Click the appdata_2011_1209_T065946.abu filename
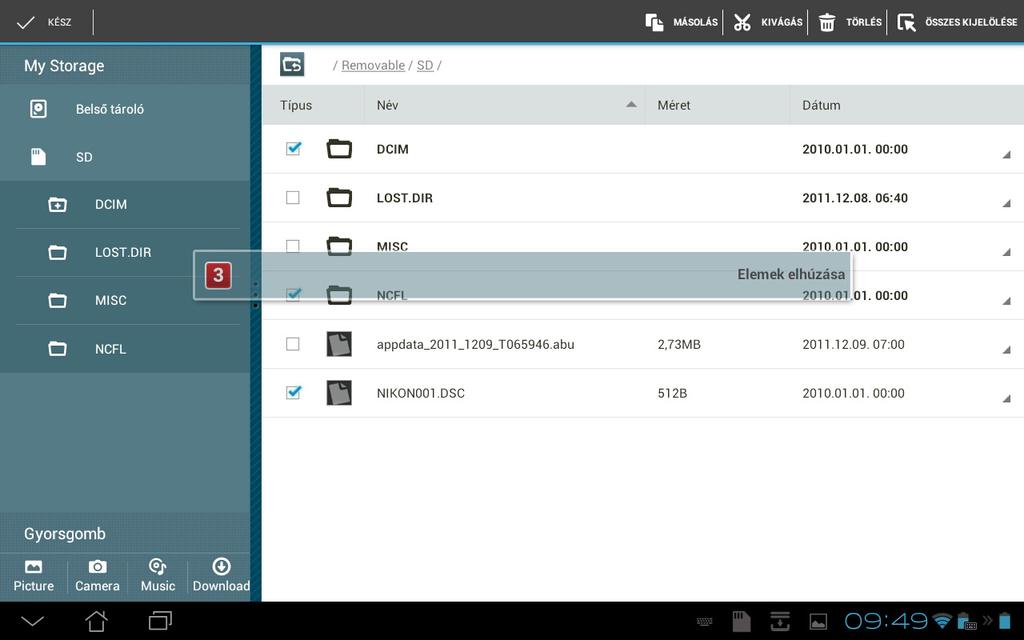Screen dimensions: 1024x640 tap(475, 344)
